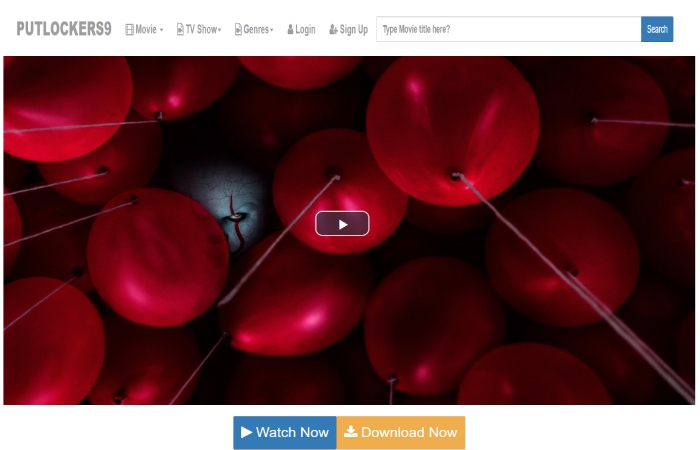Focus the movie title search field
Image resolution: width=700 pixels, height=450 pixels.
point(508,29)
